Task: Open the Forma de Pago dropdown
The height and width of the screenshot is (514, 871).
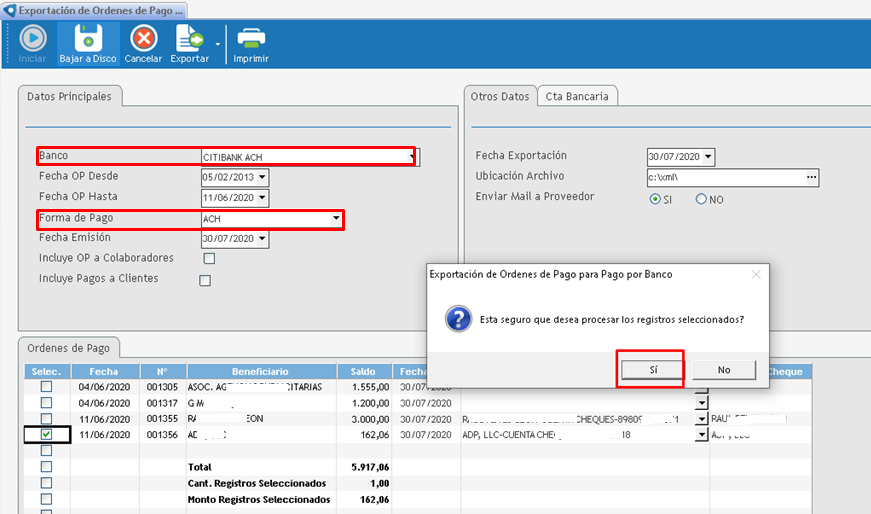Action: (337, 219)
